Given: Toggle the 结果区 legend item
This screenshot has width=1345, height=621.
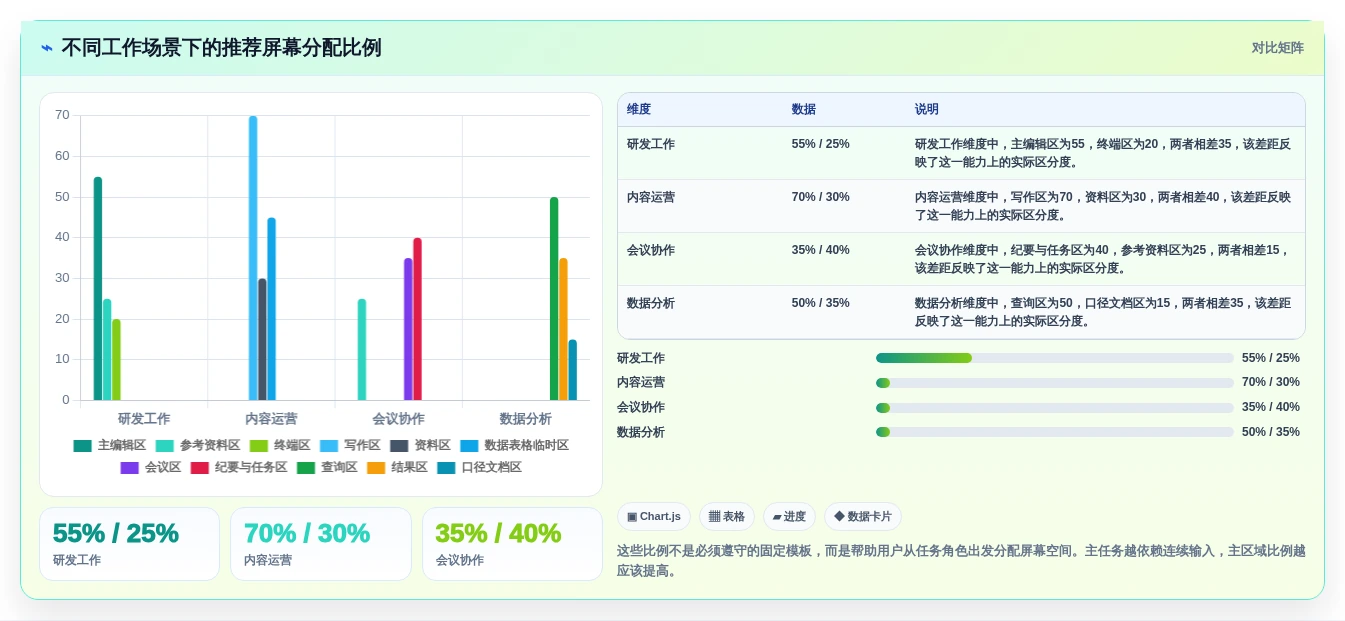Looking at the screenshot, I should tap(397, 467).
